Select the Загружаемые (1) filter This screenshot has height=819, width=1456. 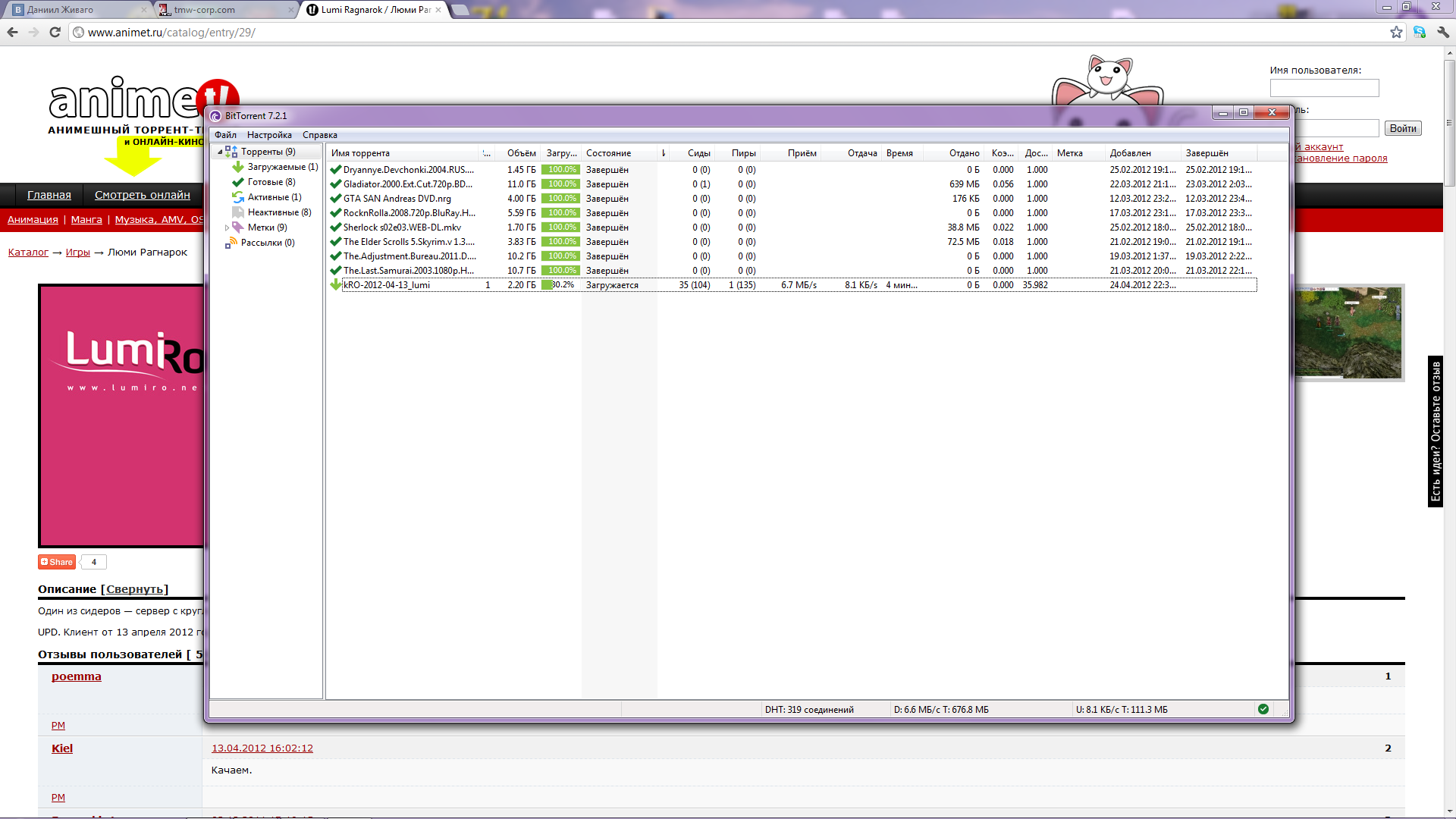(x=283, y=167)
